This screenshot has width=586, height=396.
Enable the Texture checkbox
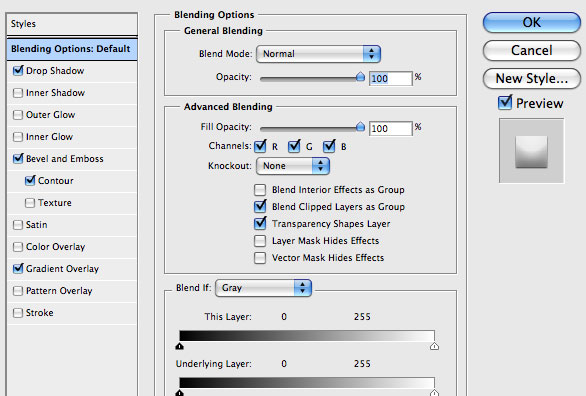point(30,203)
